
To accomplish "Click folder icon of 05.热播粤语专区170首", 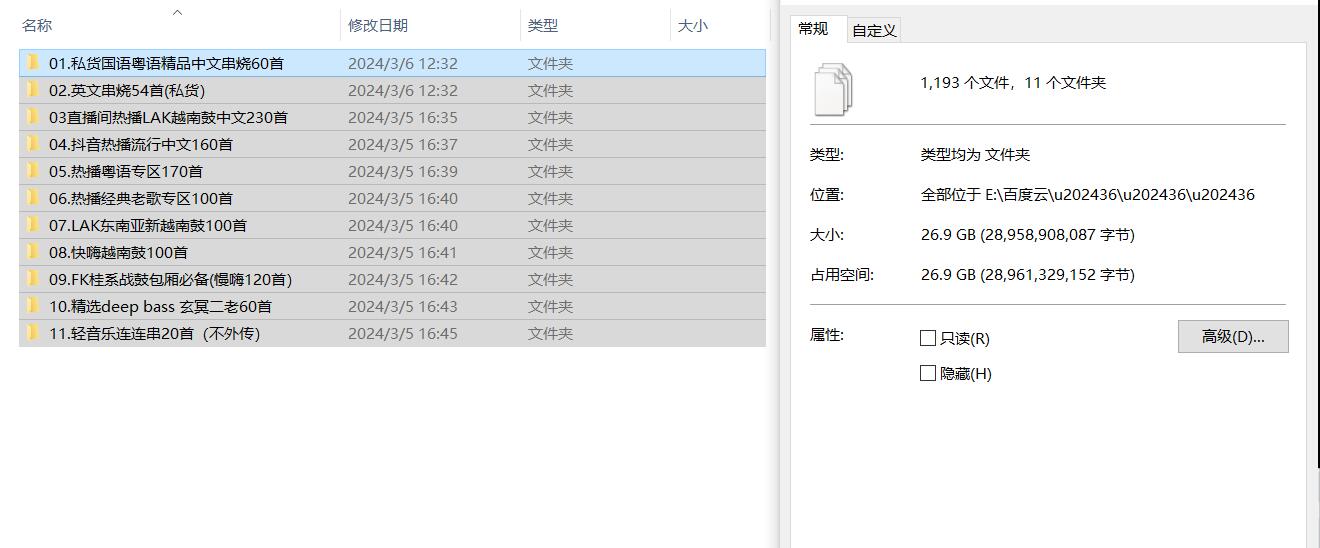I will point(33,171).
